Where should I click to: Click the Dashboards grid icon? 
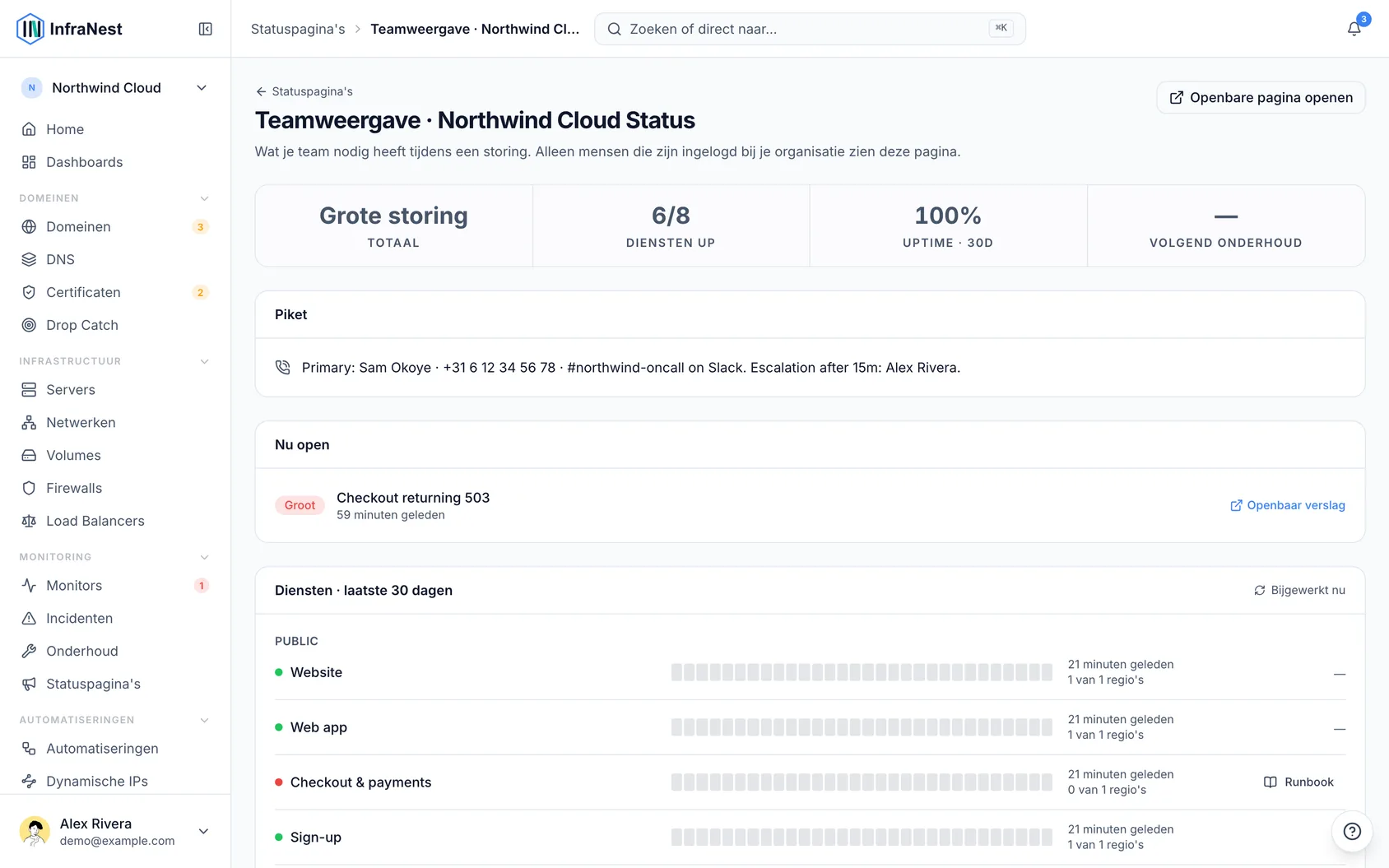29,162
